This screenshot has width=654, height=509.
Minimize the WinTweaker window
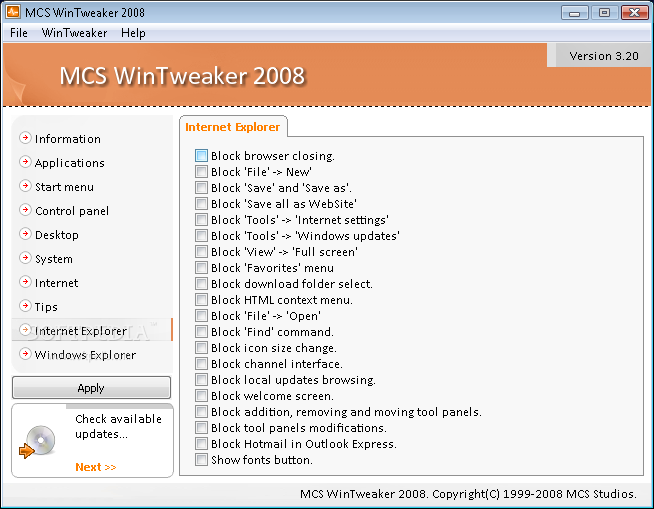click(574, 13)
